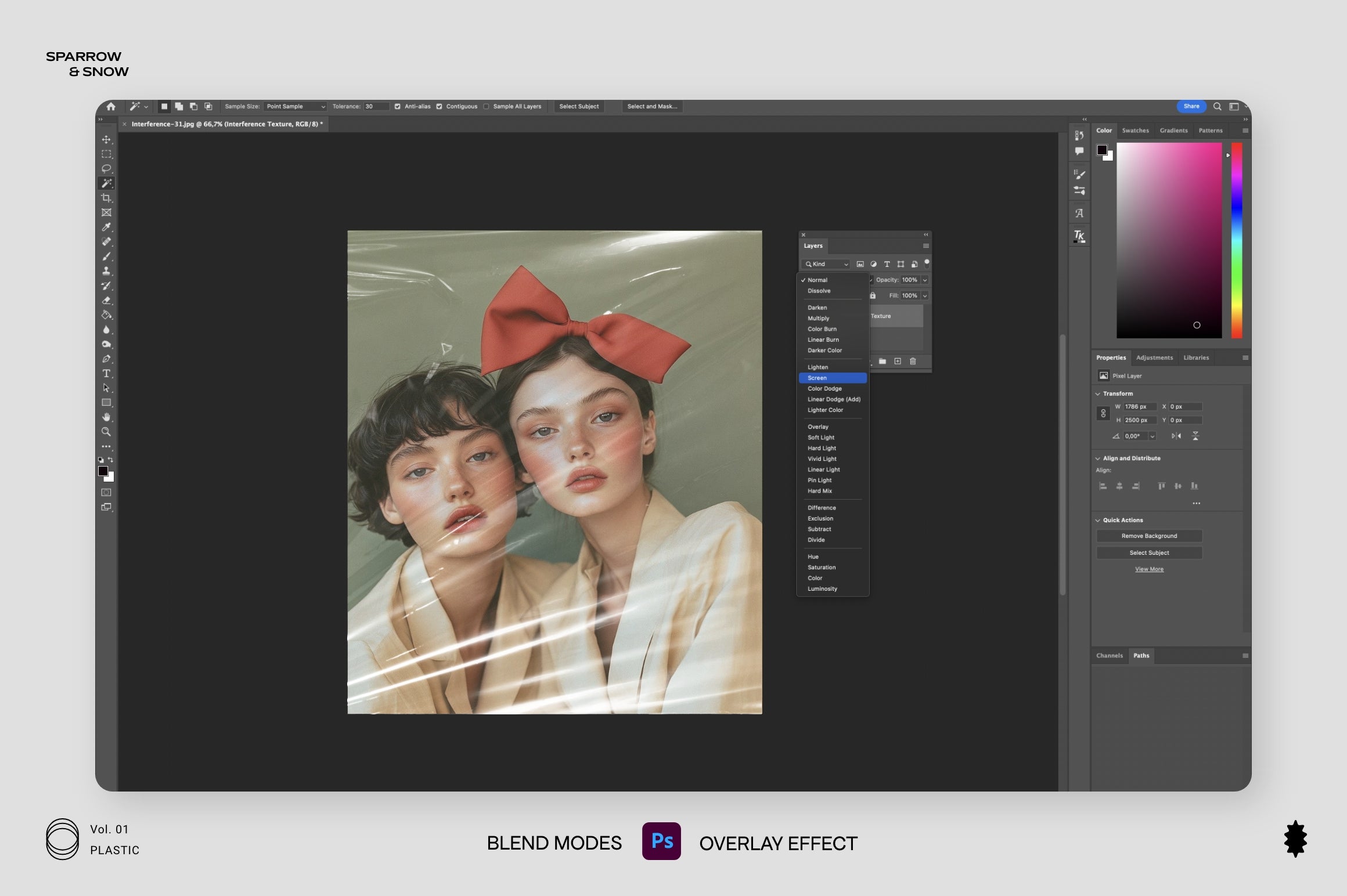Enable Sample All Layers checkbox
This screenshot has height=896, width=1347.
coord(487,107)
